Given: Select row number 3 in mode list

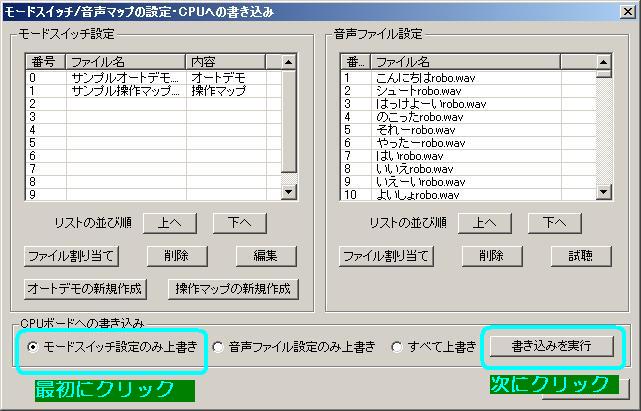Looking at the screenshot, I should click(x=154, y=117).
